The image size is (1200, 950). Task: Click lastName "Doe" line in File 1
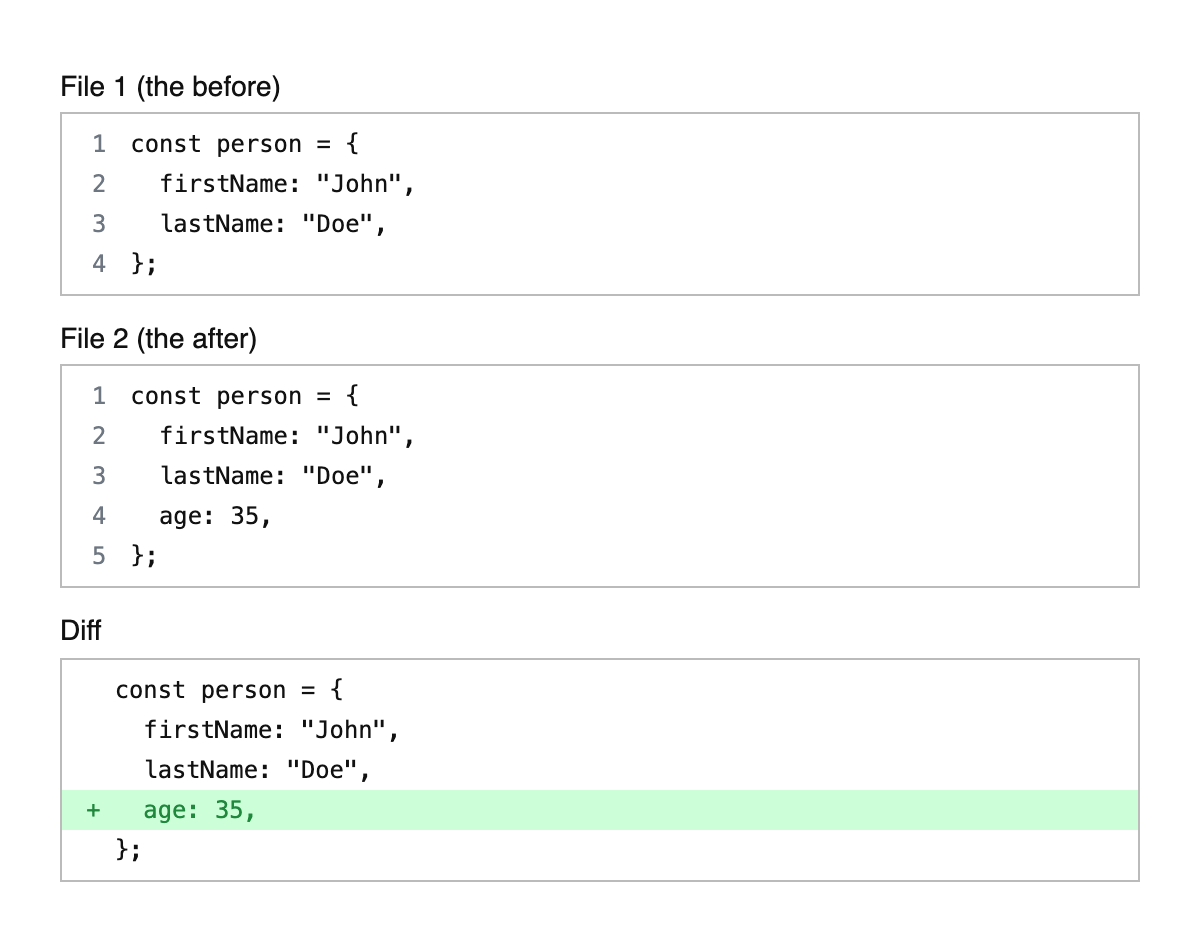pos(272,224)
